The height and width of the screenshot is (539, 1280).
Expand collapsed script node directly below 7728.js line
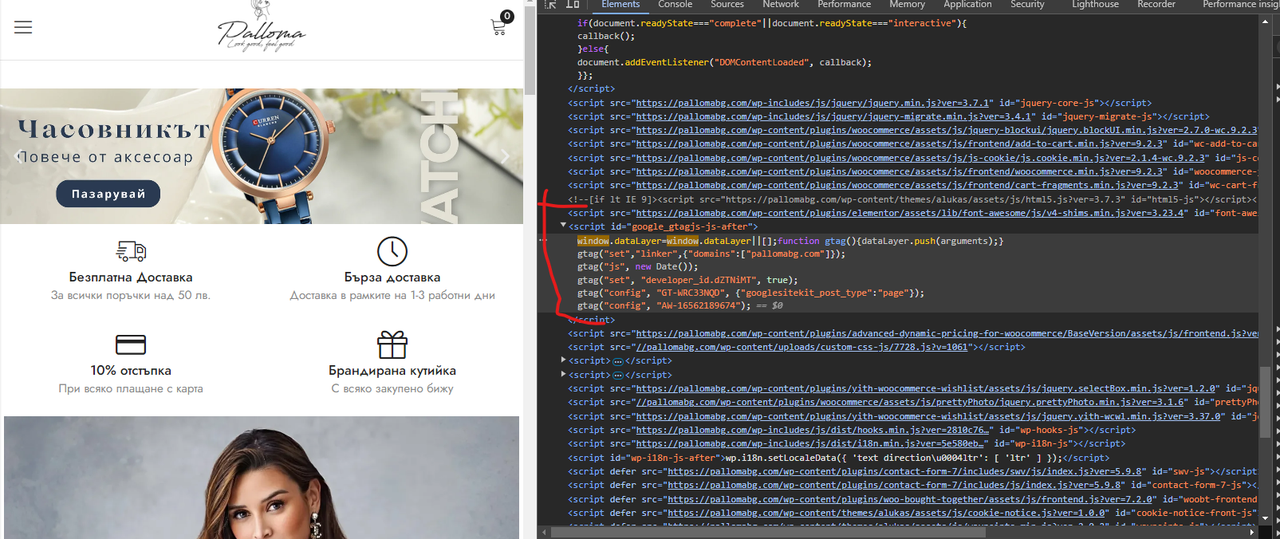coord(562,361)
